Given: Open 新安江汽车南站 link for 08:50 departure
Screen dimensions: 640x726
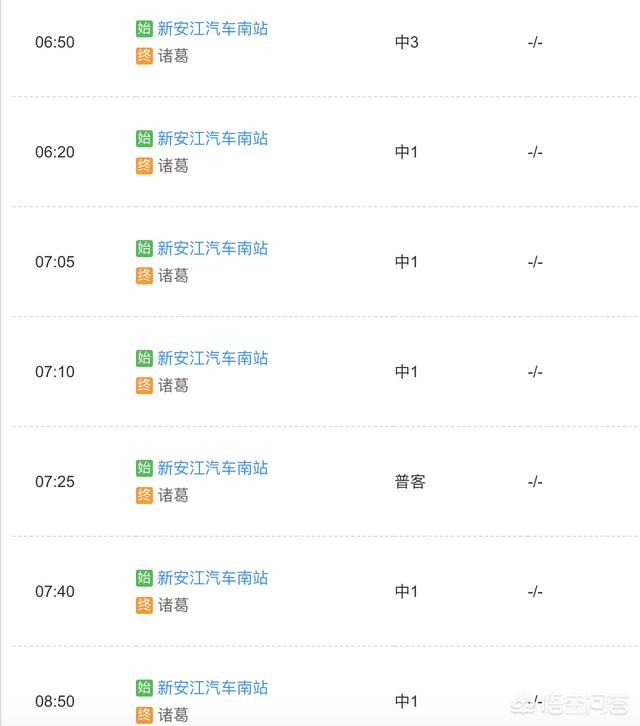Looking at the screenshot, I should [213, 688].
